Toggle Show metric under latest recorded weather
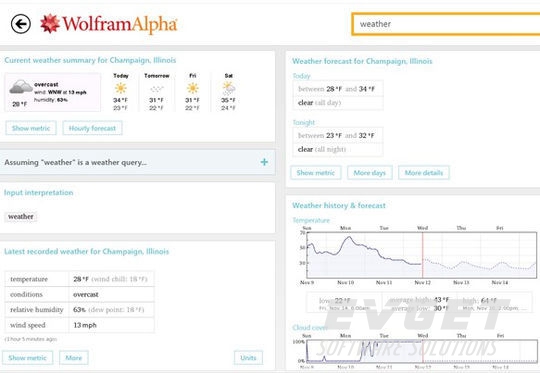 28,358
